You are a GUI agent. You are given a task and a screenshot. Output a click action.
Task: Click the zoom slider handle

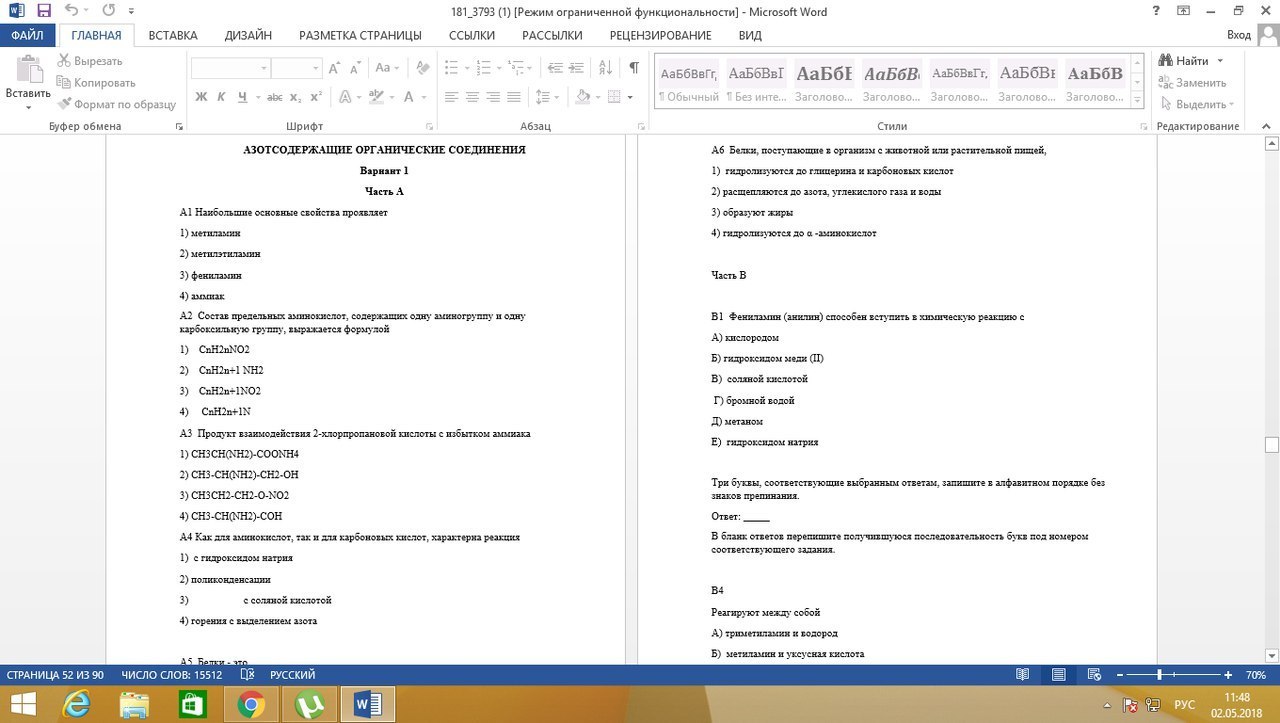tap(1159, 675)
